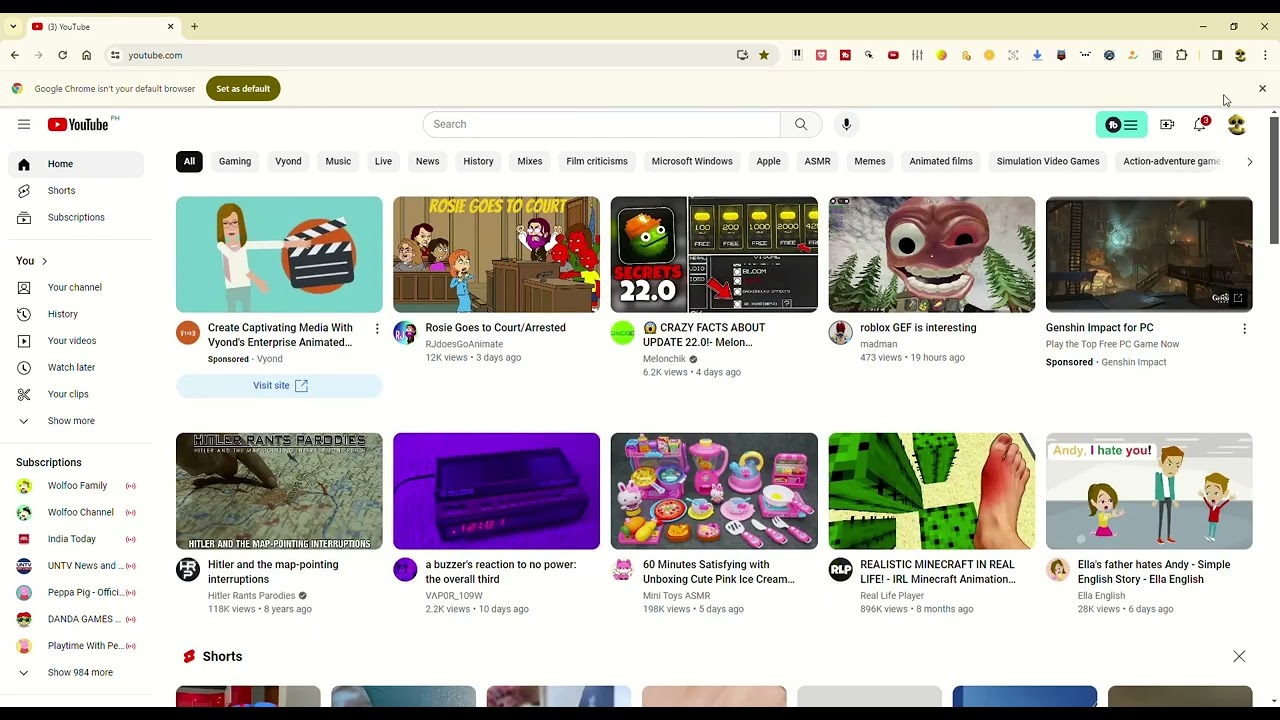
Task: Open Real Life Player channel avatar
Action: (x=840, y=570)
